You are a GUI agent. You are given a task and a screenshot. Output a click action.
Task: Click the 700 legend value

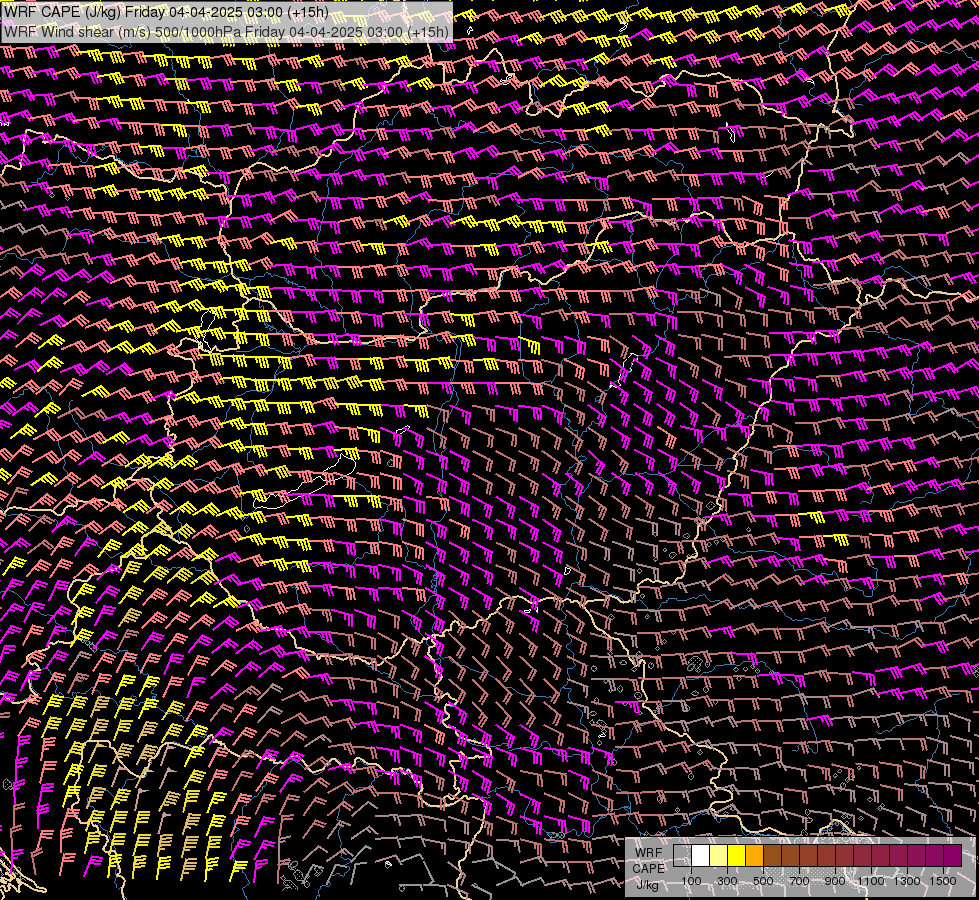pos(799,881)
